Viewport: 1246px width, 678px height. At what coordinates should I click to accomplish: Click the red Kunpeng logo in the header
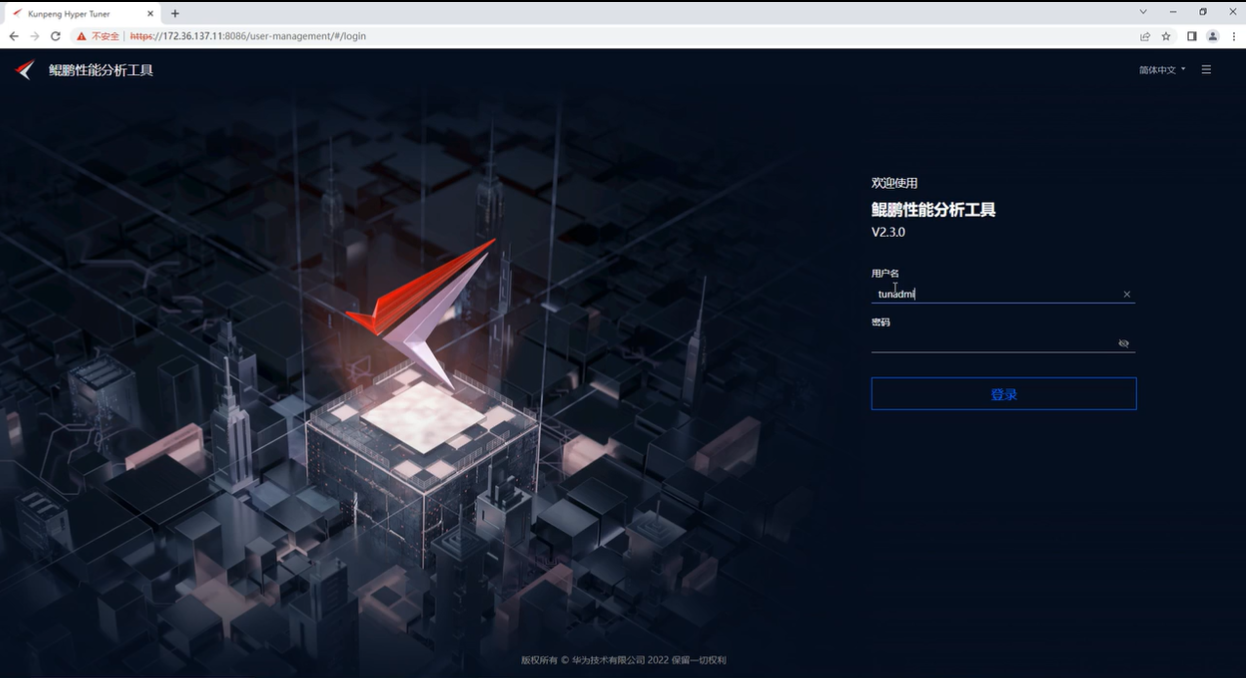tap(25, 70)
